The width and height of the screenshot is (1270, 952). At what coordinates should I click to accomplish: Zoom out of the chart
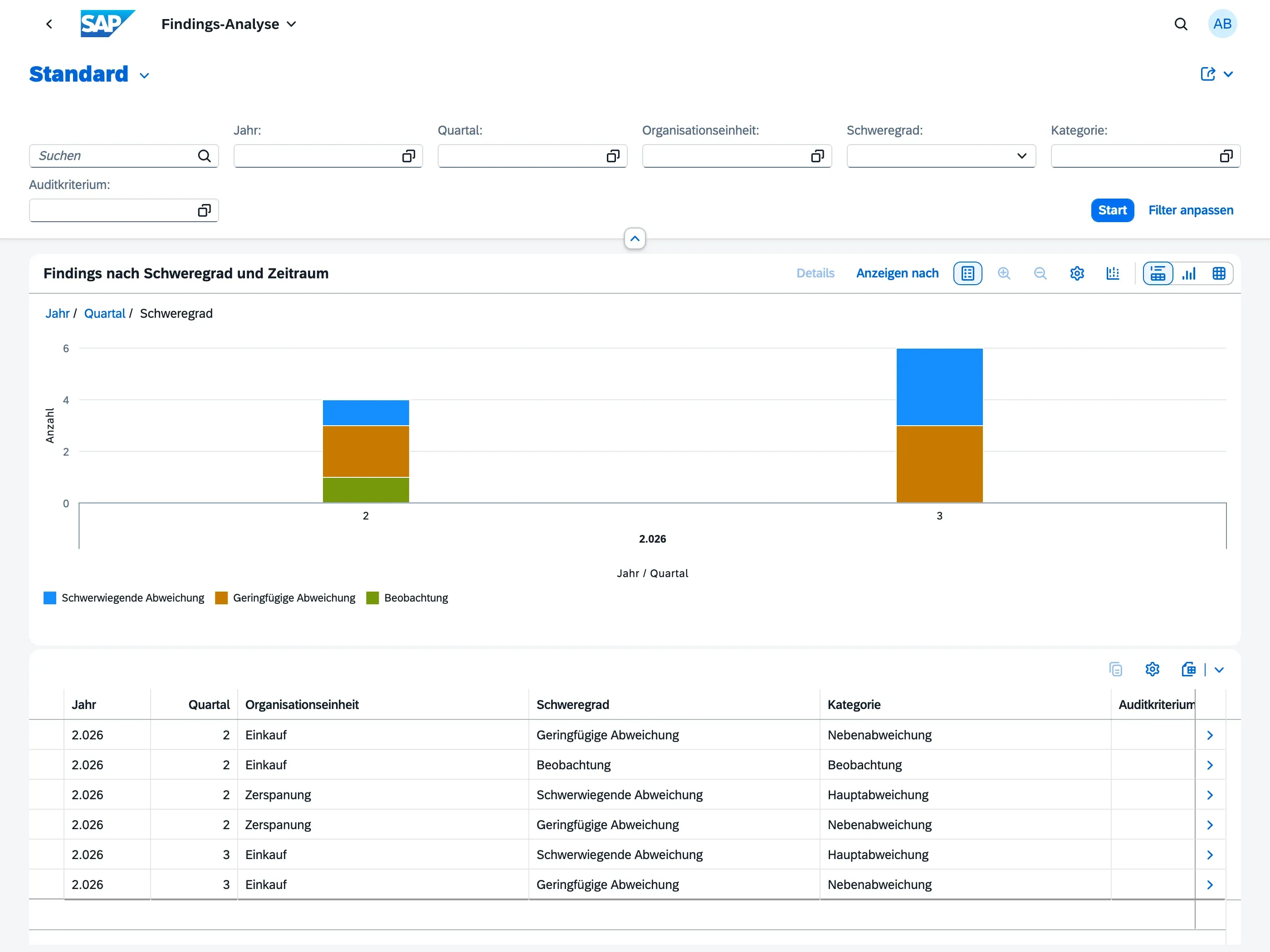point(1040,274)
